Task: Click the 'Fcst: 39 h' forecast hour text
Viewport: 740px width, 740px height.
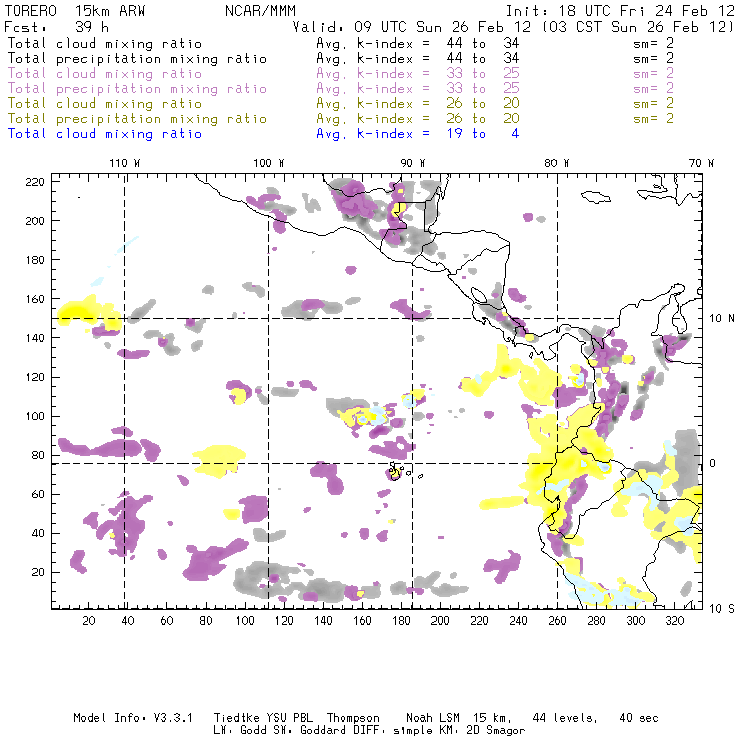Action: pos(56,26)
